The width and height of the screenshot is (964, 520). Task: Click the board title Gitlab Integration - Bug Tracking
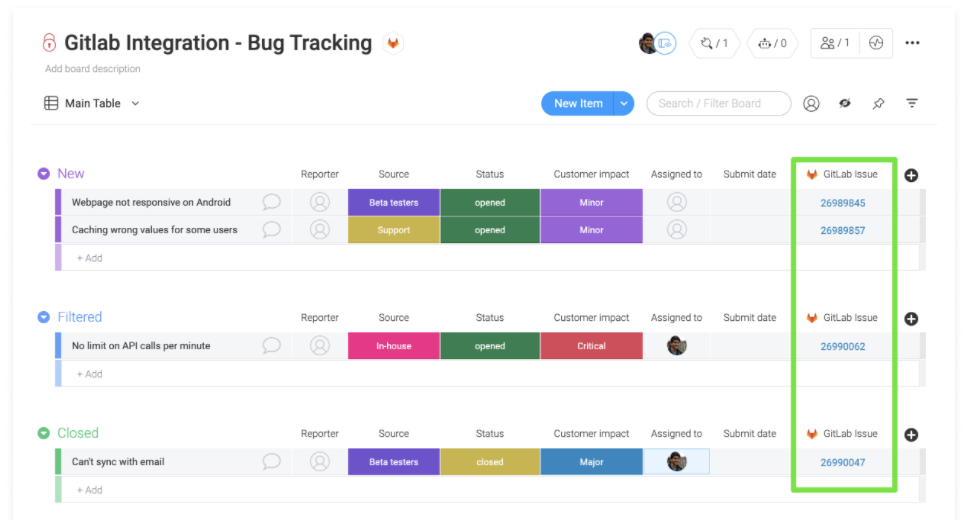click(218, 43)
